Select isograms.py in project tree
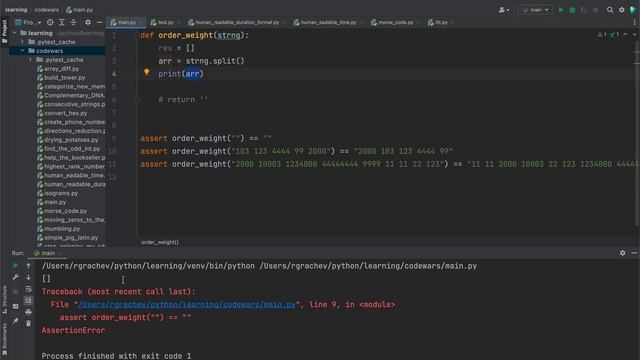 (x=61, y=193)
